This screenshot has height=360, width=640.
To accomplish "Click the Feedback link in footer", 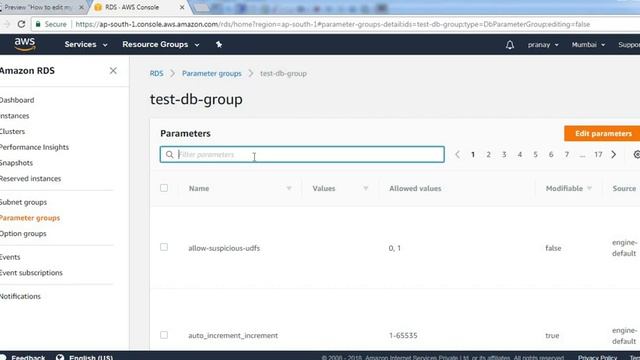I will pyautogui.click(x=28, y=357).
